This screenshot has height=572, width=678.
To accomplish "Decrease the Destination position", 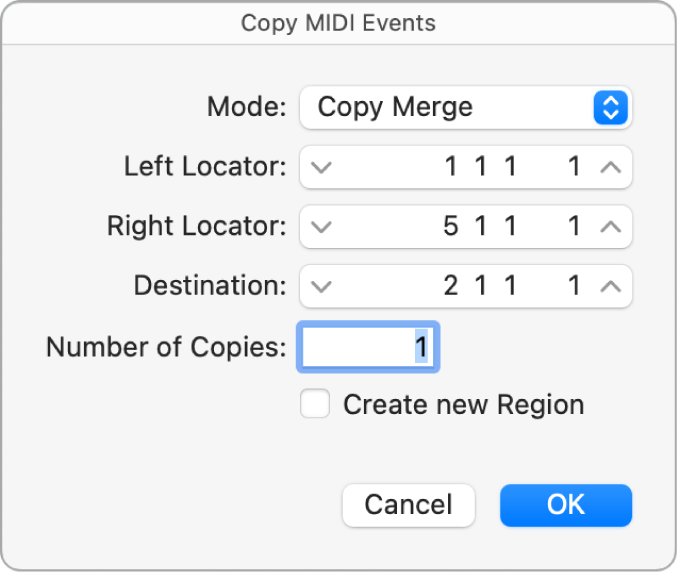I will (x=320, y=287).
